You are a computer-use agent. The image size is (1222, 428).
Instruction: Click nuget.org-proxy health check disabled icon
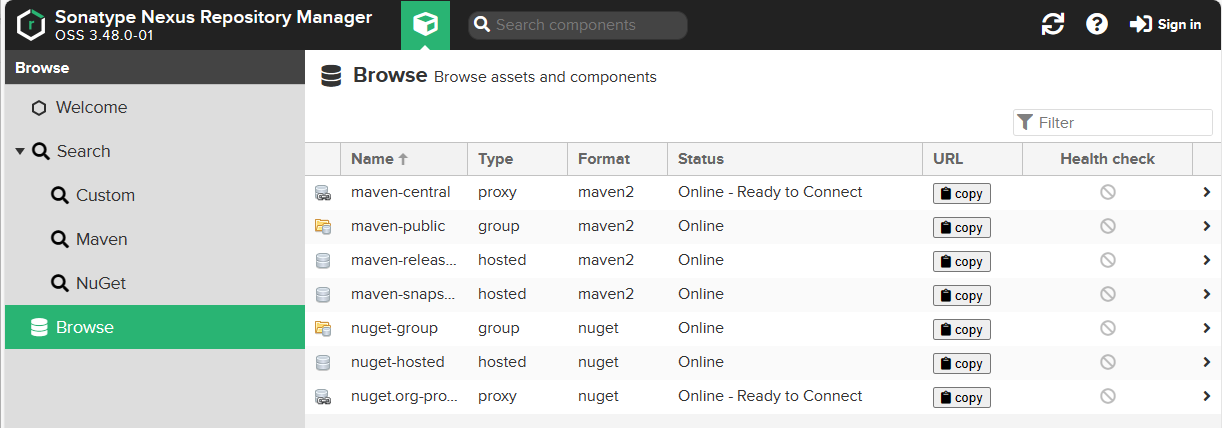(1107, 396)
